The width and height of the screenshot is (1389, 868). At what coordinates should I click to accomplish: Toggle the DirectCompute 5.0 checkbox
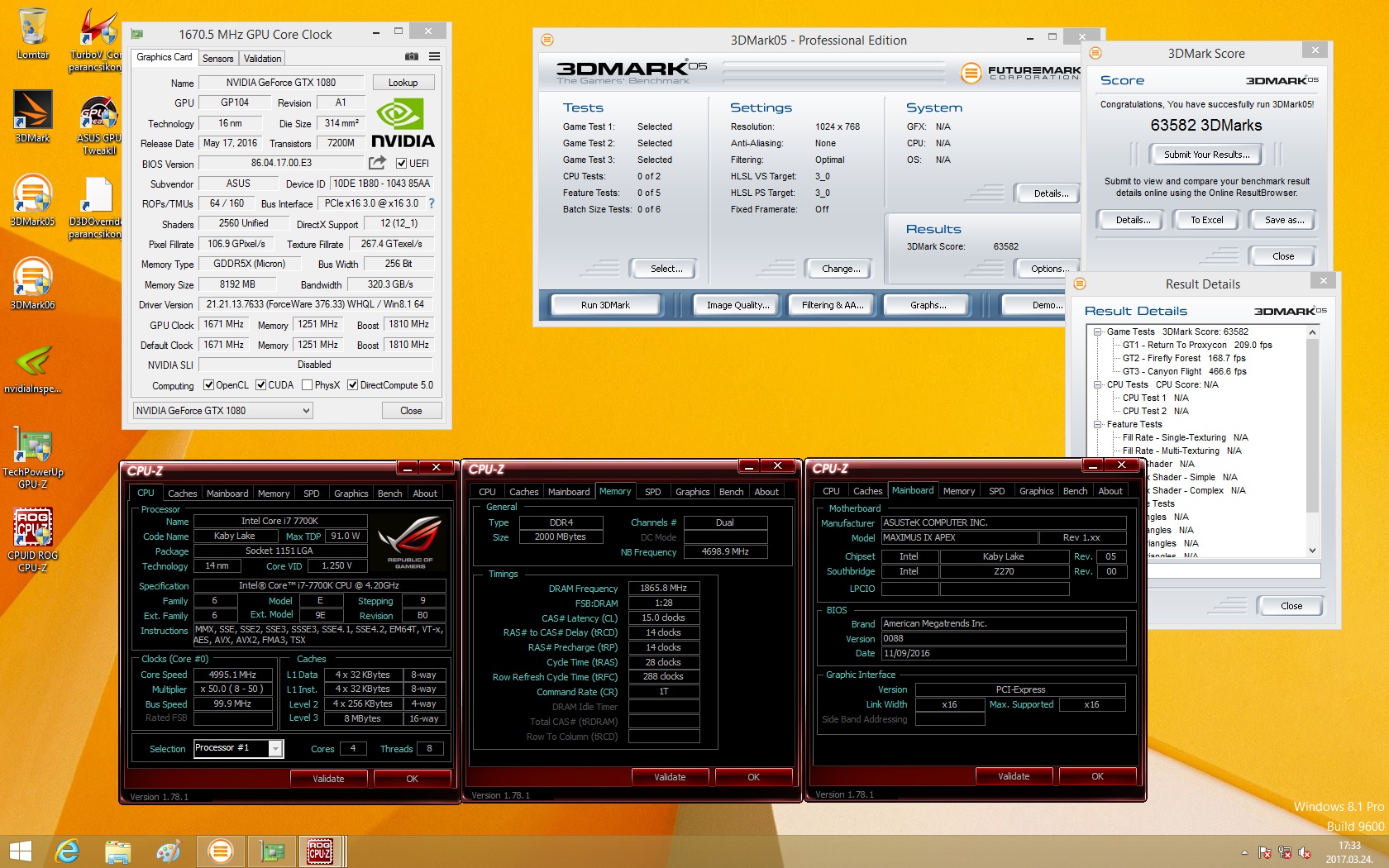pos(352,385)
